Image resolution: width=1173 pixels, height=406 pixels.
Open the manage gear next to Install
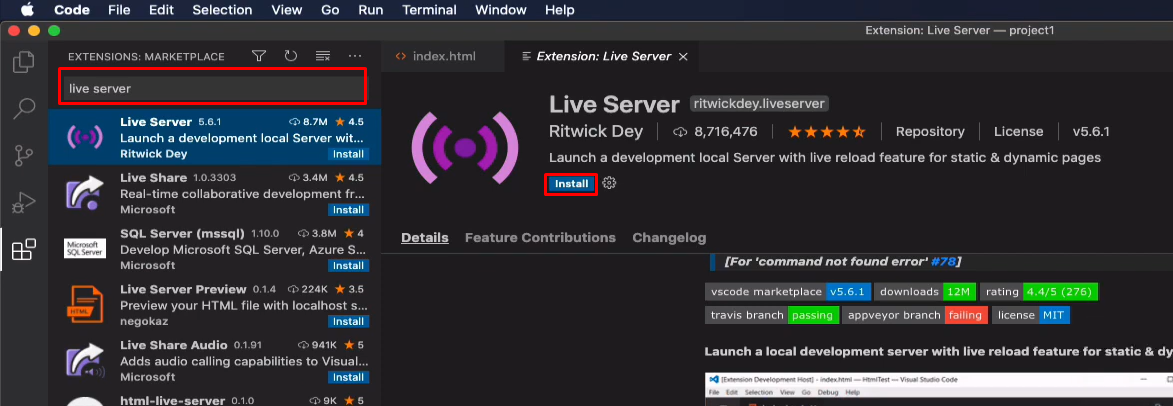(609, 183)
